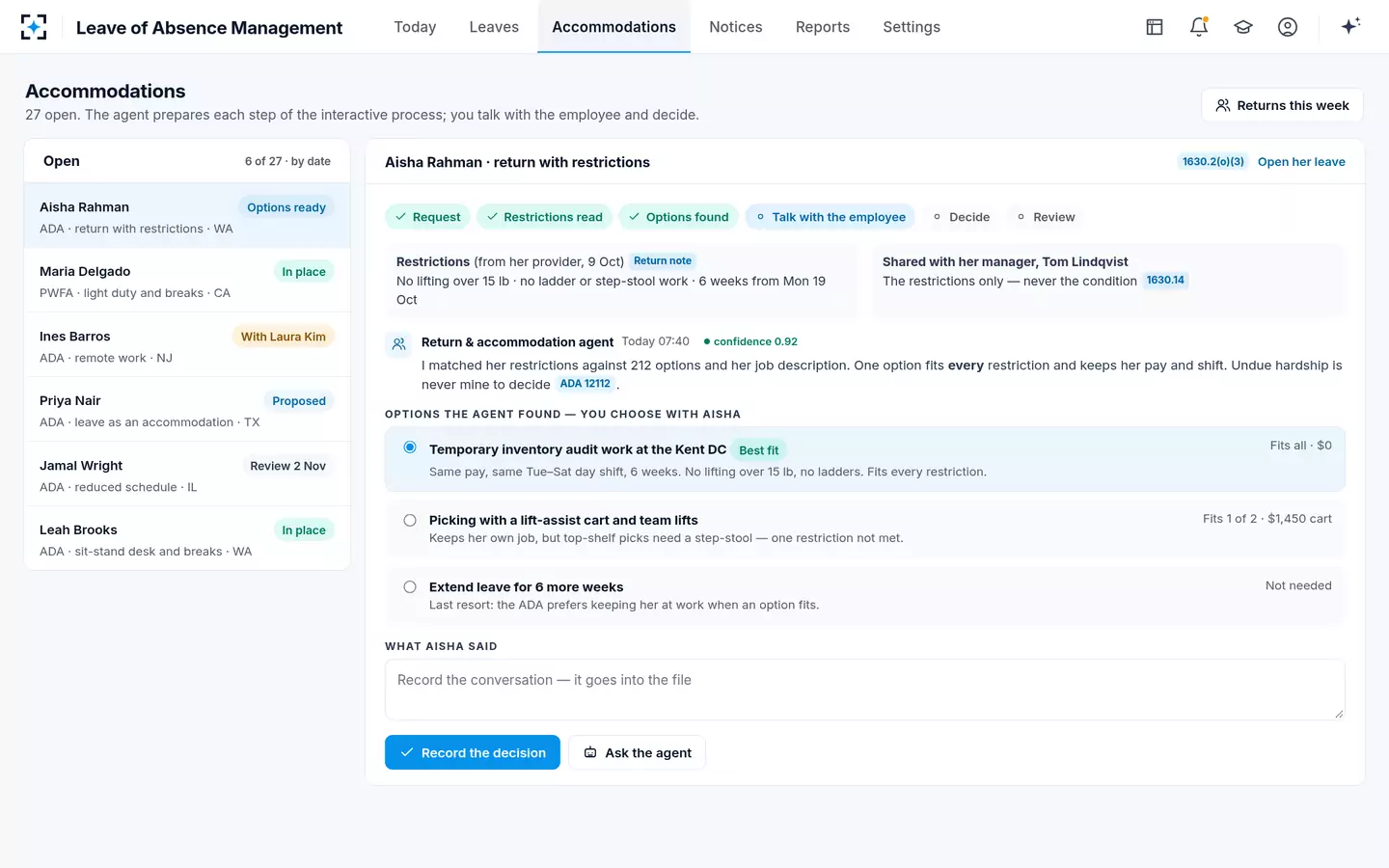Open Leah Brooks's accommodation row

(x=187, y=540)
